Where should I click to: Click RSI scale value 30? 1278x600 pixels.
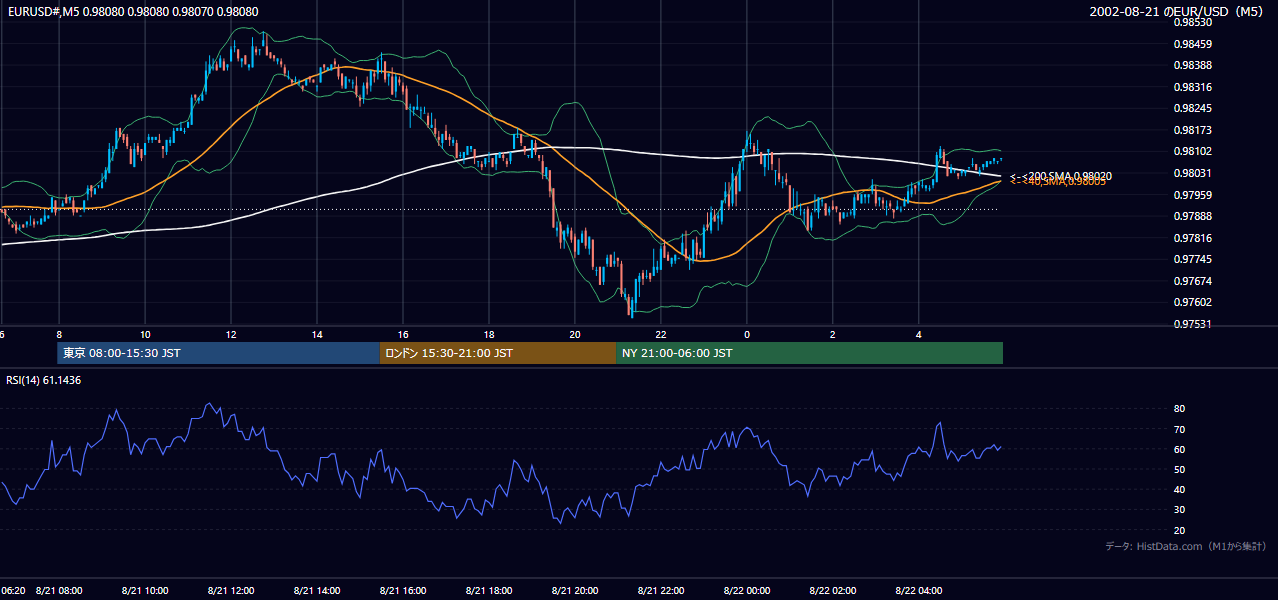(1179, 510)
